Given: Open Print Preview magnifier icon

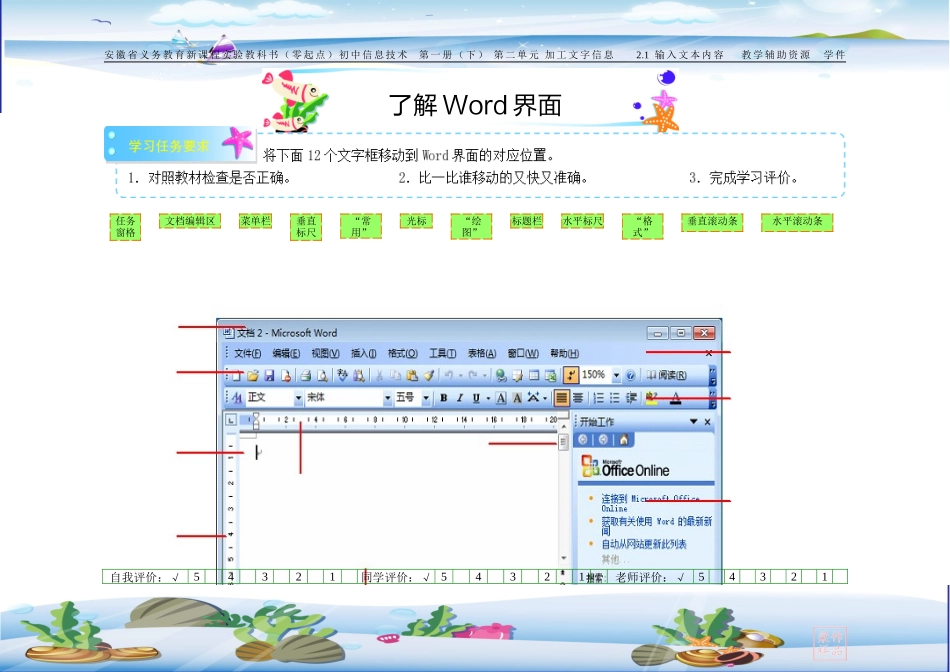Looking at the screenshot, I should tap(322, 376).
